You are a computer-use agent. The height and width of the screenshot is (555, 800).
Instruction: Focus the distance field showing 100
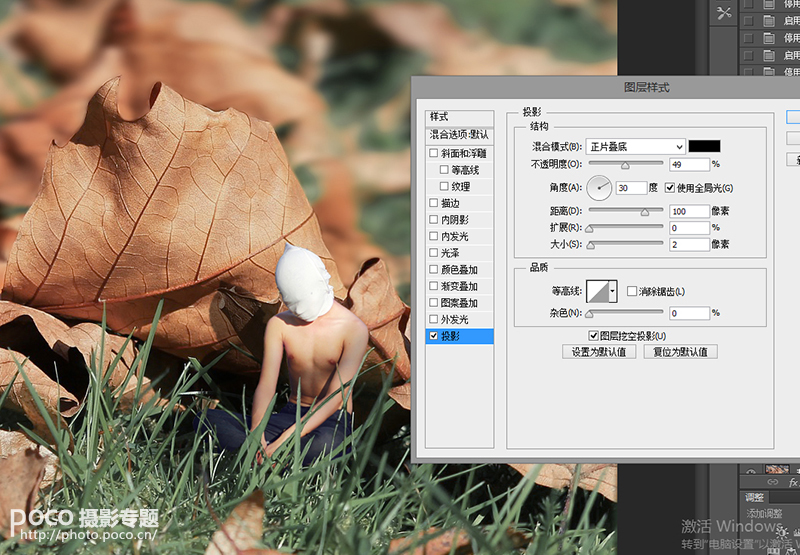pyautogui.click(x=689, y=211)
